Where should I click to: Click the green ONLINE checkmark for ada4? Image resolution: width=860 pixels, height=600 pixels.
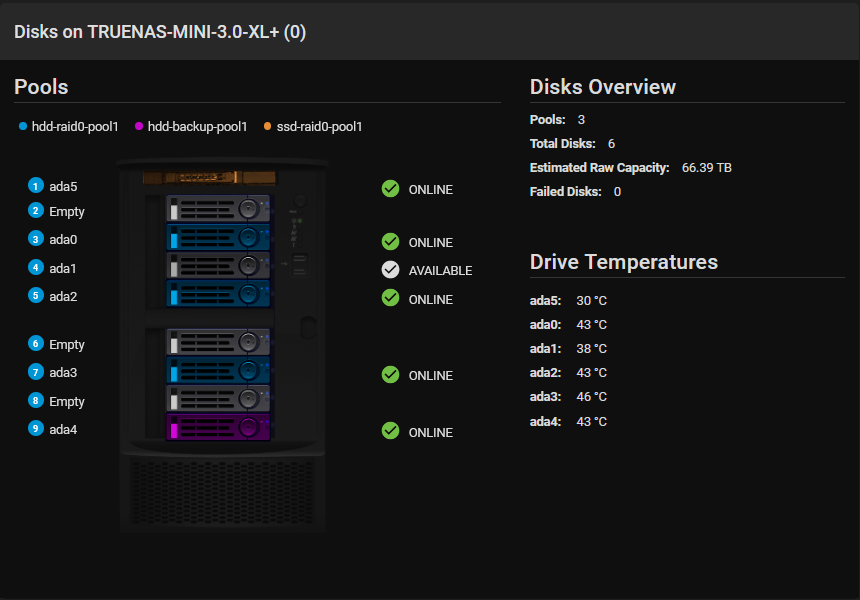(391, 431)
